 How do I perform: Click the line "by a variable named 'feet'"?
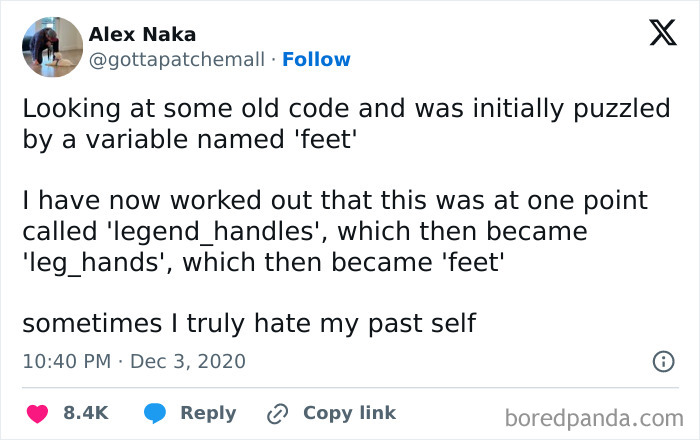pos(190,140)
